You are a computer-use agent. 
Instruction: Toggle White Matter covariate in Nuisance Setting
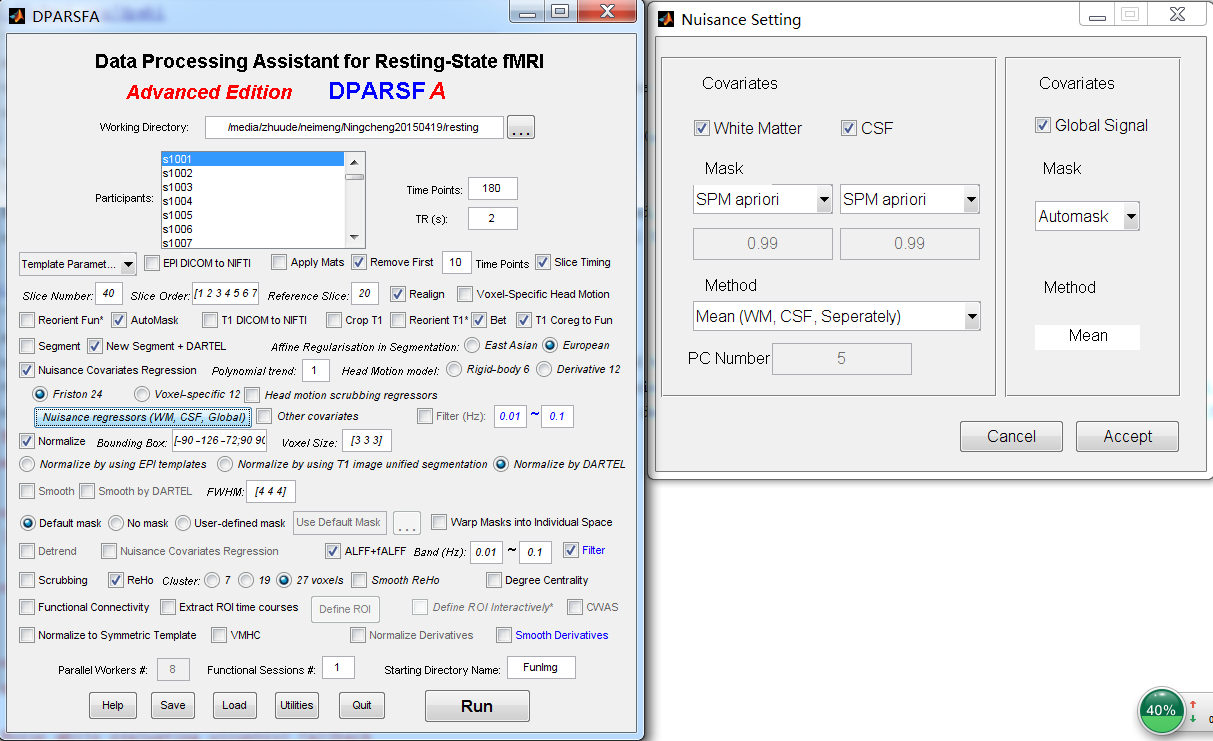pyautogui.click(x=702, y=128)
